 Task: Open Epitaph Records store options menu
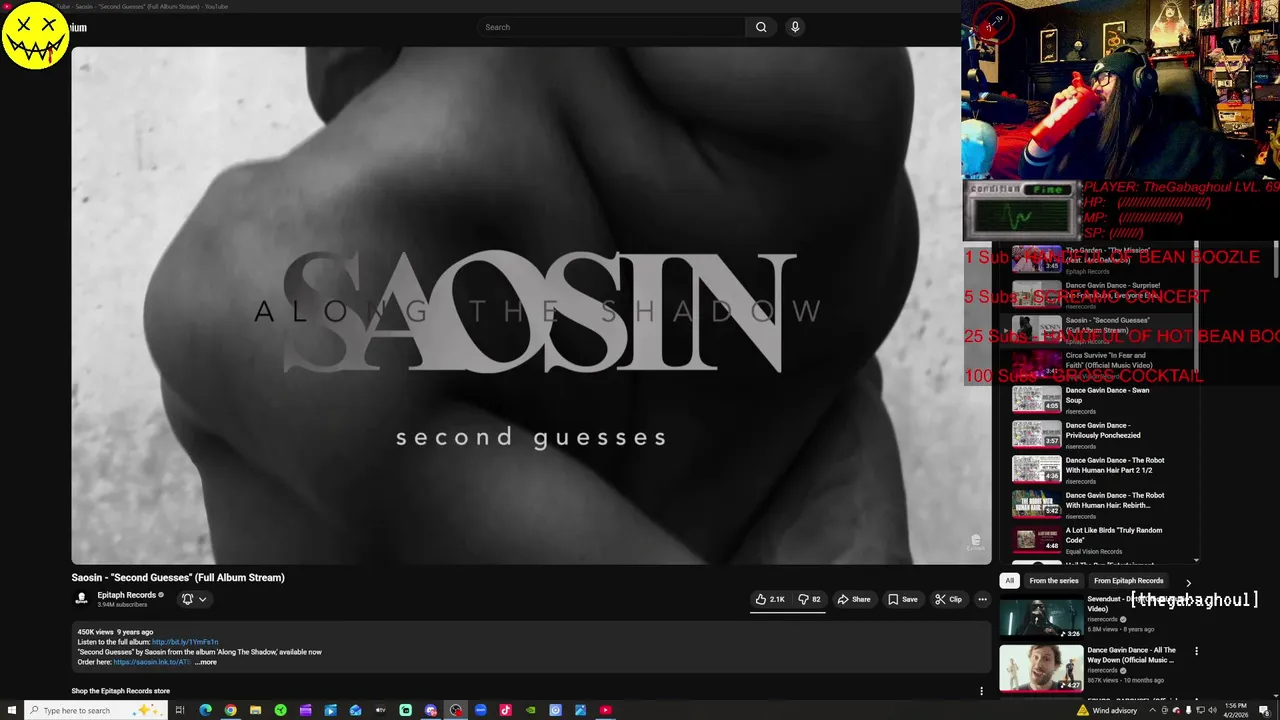coord(981,691)
